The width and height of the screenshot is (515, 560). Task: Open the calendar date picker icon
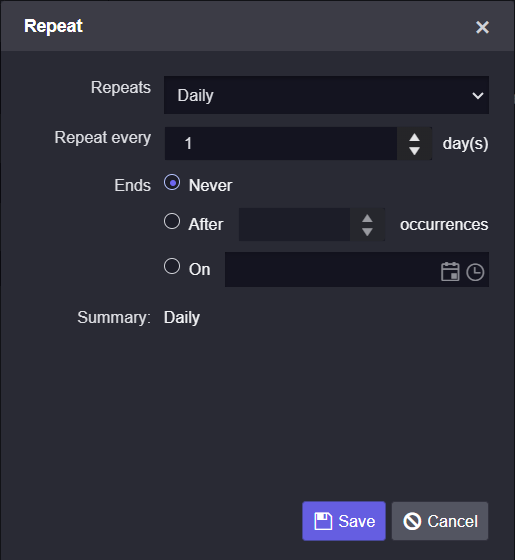pyautogui.click(x=450, y=271)
